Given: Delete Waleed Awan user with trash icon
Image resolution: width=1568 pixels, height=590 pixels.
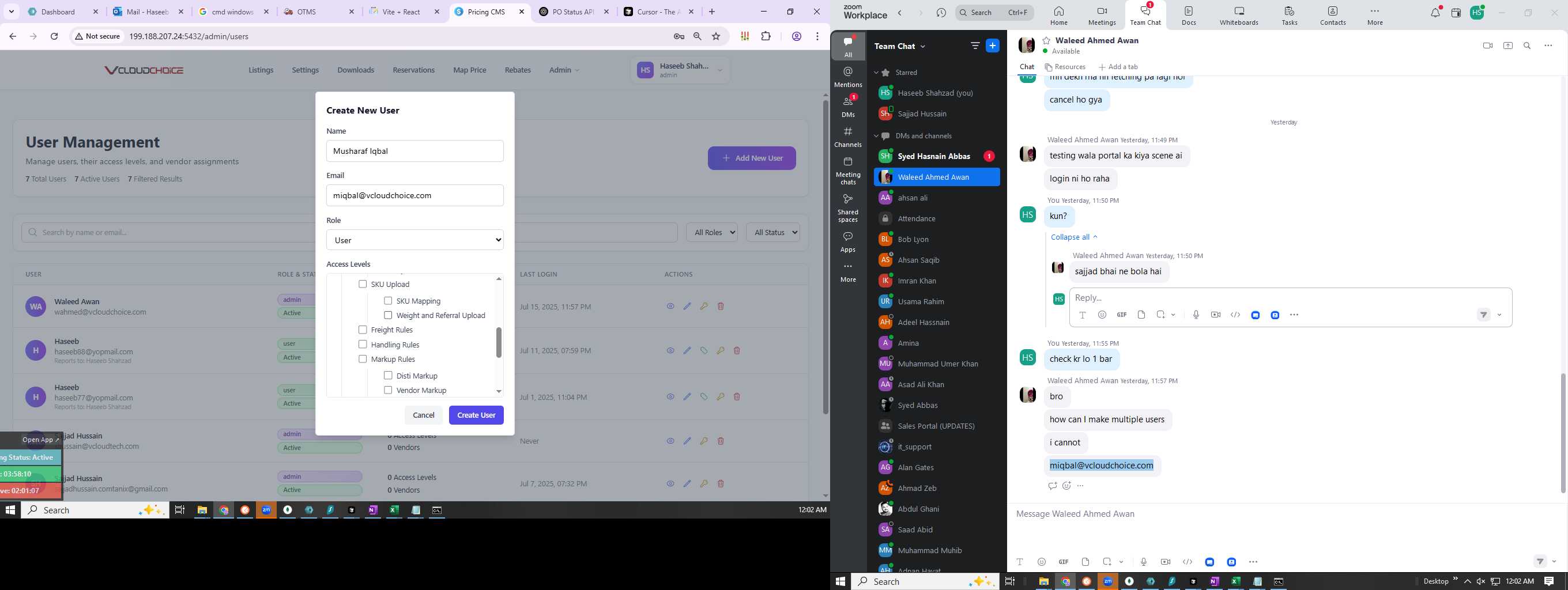Looking at the screenshot, I should (721, 306).
